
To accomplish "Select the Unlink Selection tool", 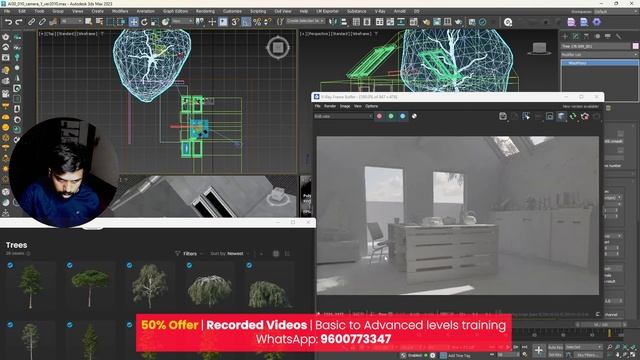I will 42,22.
